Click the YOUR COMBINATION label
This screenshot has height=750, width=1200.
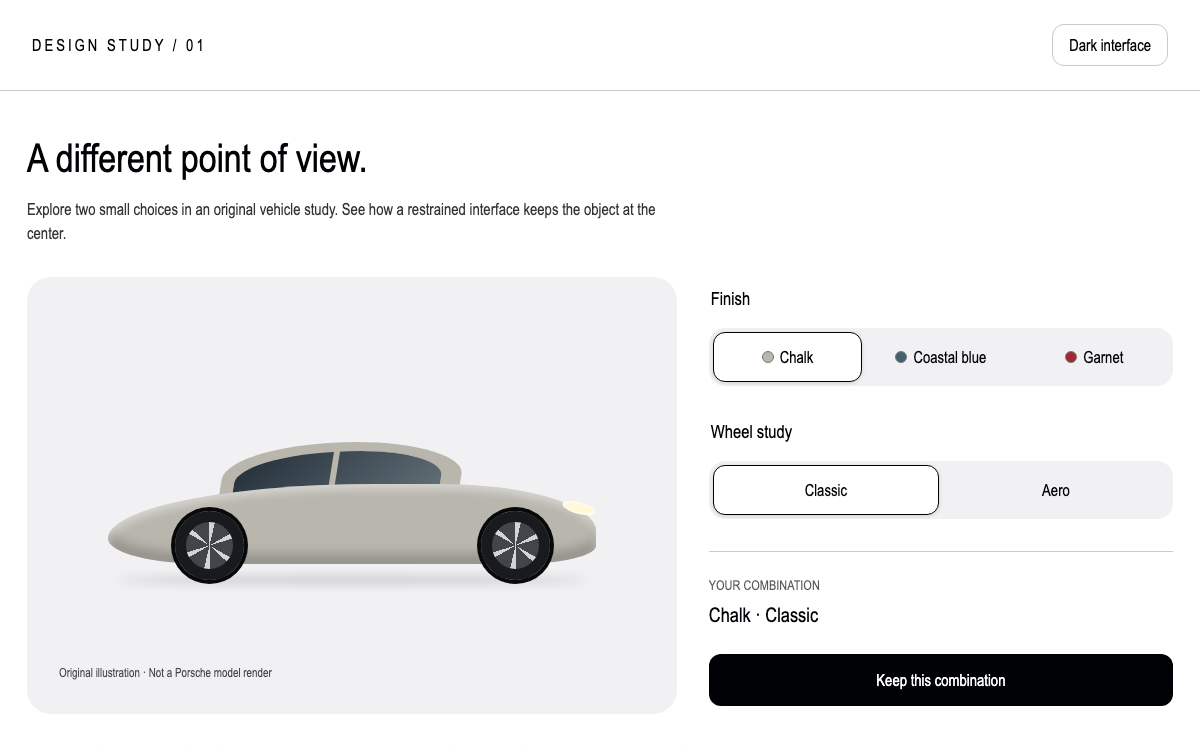point(764,585)
